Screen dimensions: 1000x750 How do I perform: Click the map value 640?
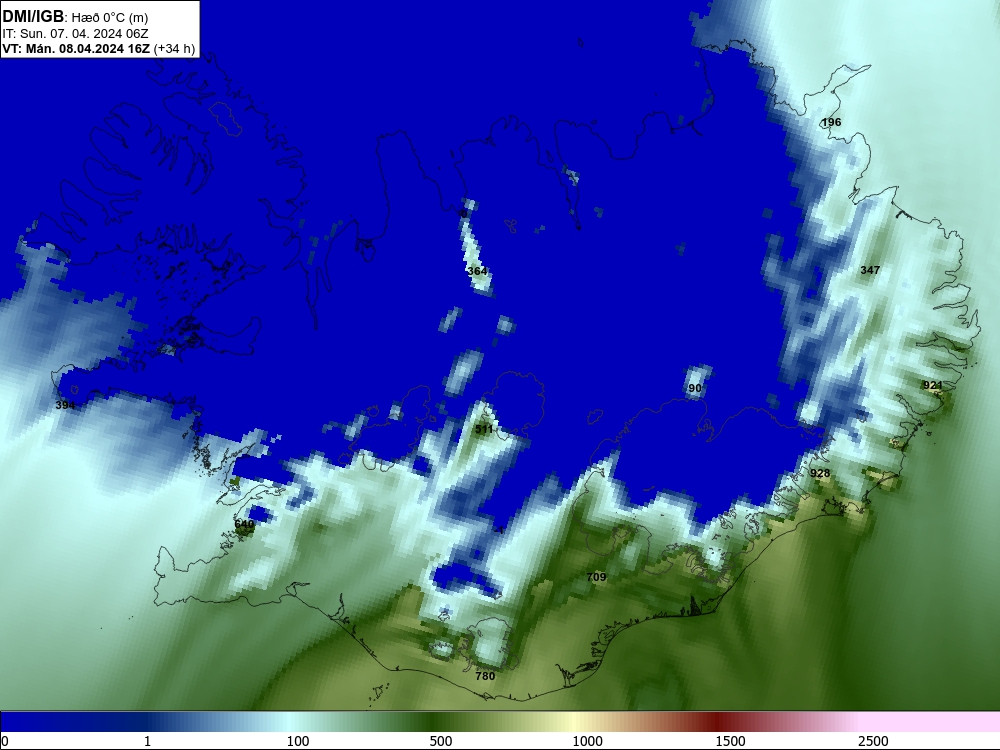[244, 524]
